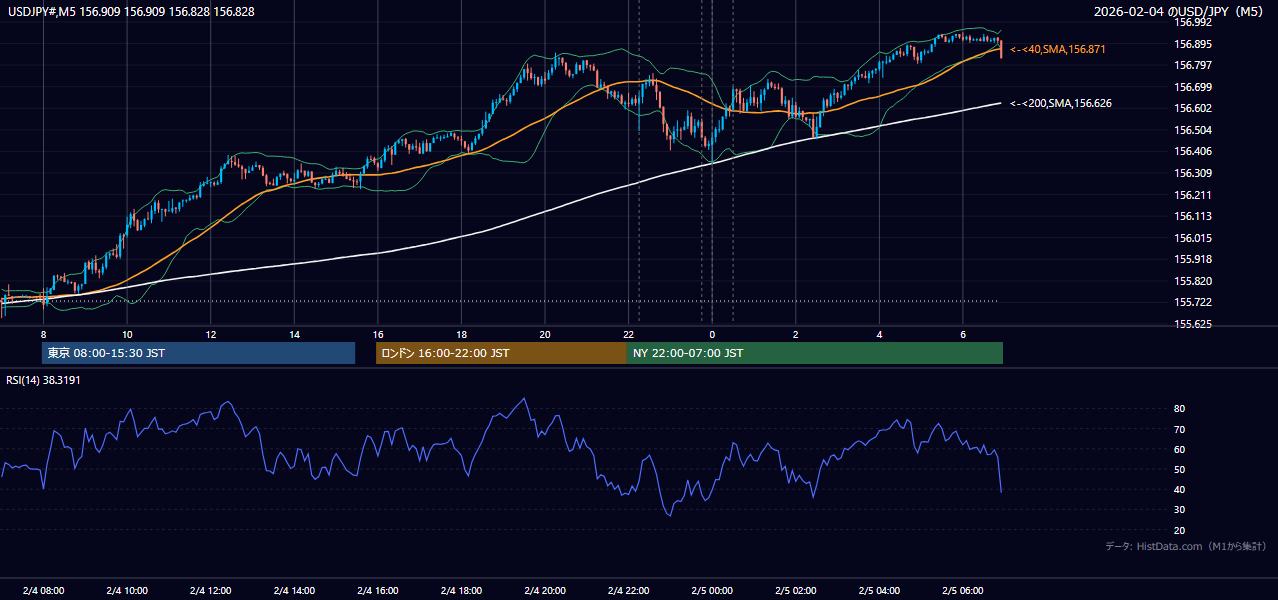1278x600 pixels.
Task: Select the 40 SMA 156.871 label
Action: [x=1058, y=49]
